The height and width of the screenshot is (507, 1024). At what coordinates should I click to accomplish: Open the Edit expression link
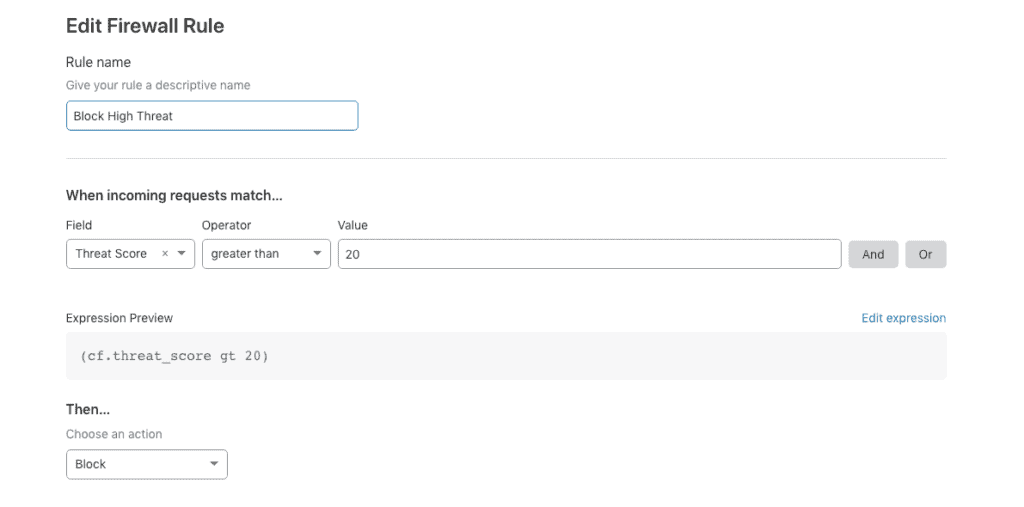pyautogui.click(x=903, y=318)
